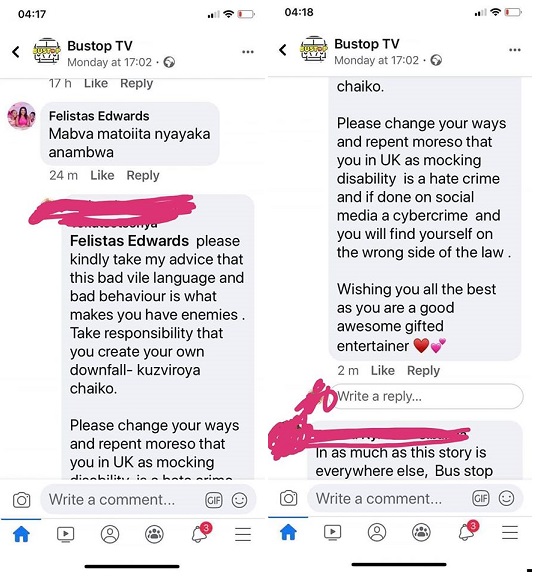Tap the back arrow in left screenshot
This screenshot has width=545, height=586.
(16, 52)
